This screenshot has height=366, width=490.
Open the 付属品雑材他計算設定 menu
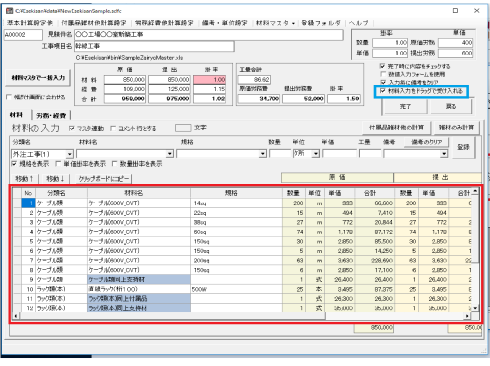(94, 23)
